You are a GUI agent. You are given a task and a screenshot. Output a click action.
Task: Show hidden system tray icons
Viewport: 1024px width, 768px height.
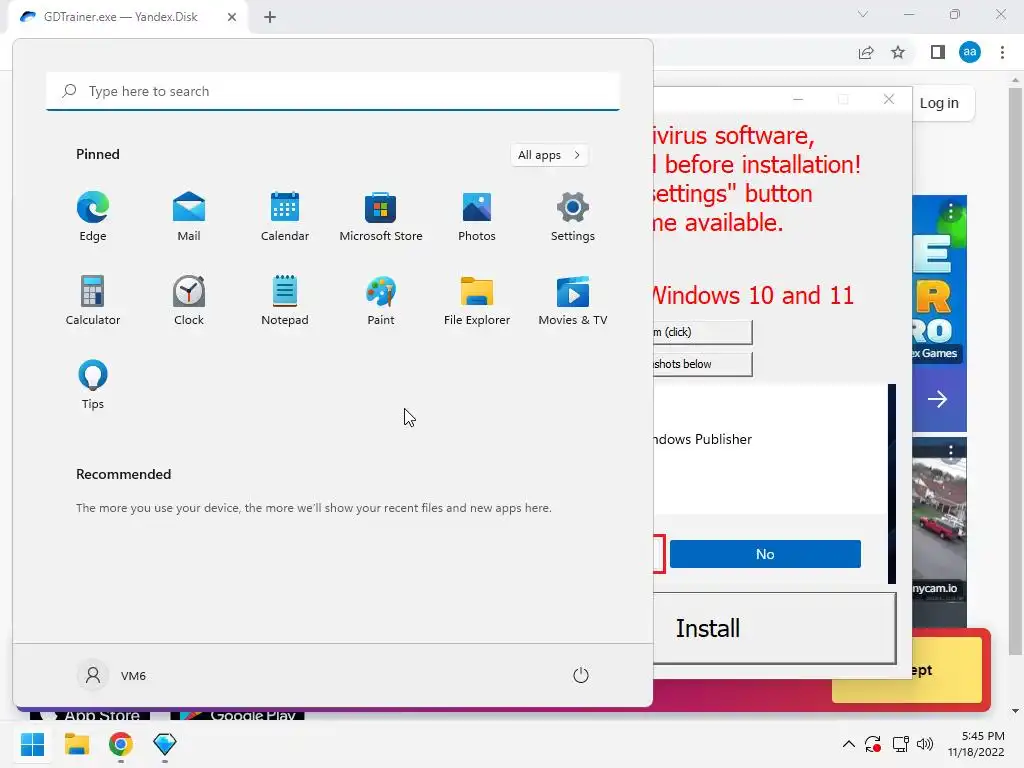(x=848, y=744)
